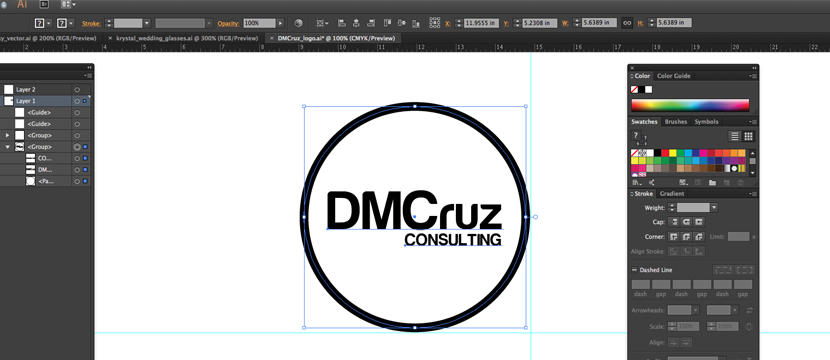This screenshot has height=360, width=830.
Task: Switch to krystal_wedding_glasses.ai document tab
Action: click(187, 38)
